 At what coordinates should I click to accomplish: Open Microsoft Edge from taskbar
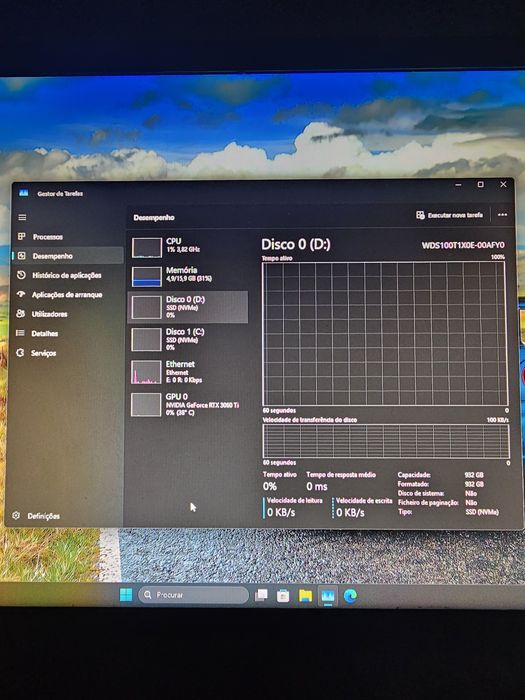(350, 596)
